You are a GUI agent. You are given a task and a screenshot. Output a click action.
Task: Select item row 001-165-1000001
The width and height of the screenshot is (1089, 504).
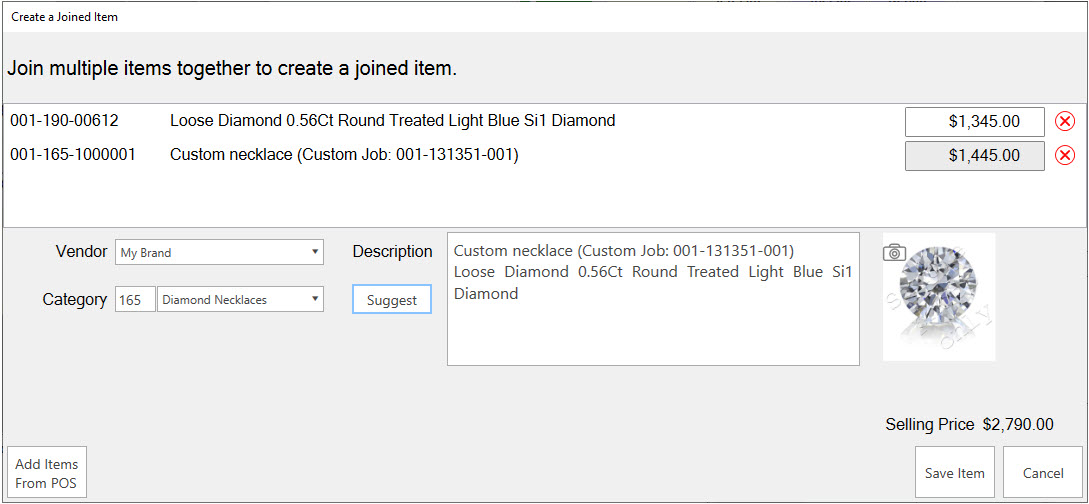pos(73,155)
